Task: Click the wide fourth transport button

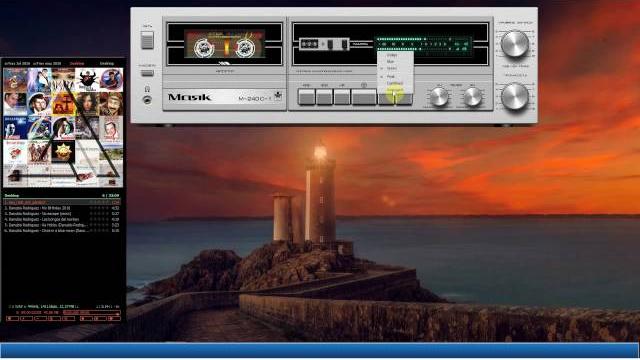Action: click(x=364, y=97)
